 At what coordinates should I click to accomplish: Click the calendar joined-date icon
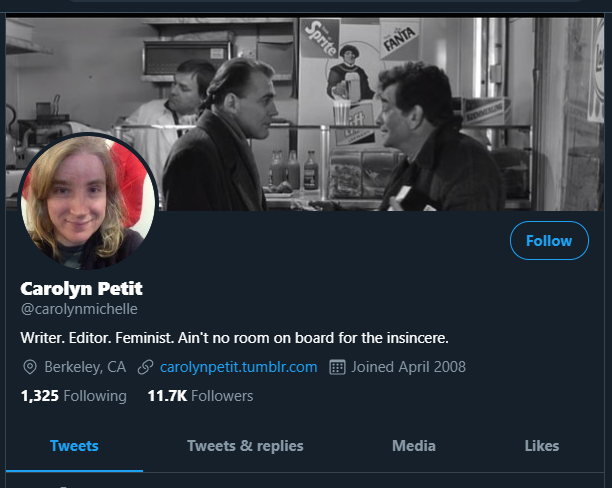[x=337, y=367]
